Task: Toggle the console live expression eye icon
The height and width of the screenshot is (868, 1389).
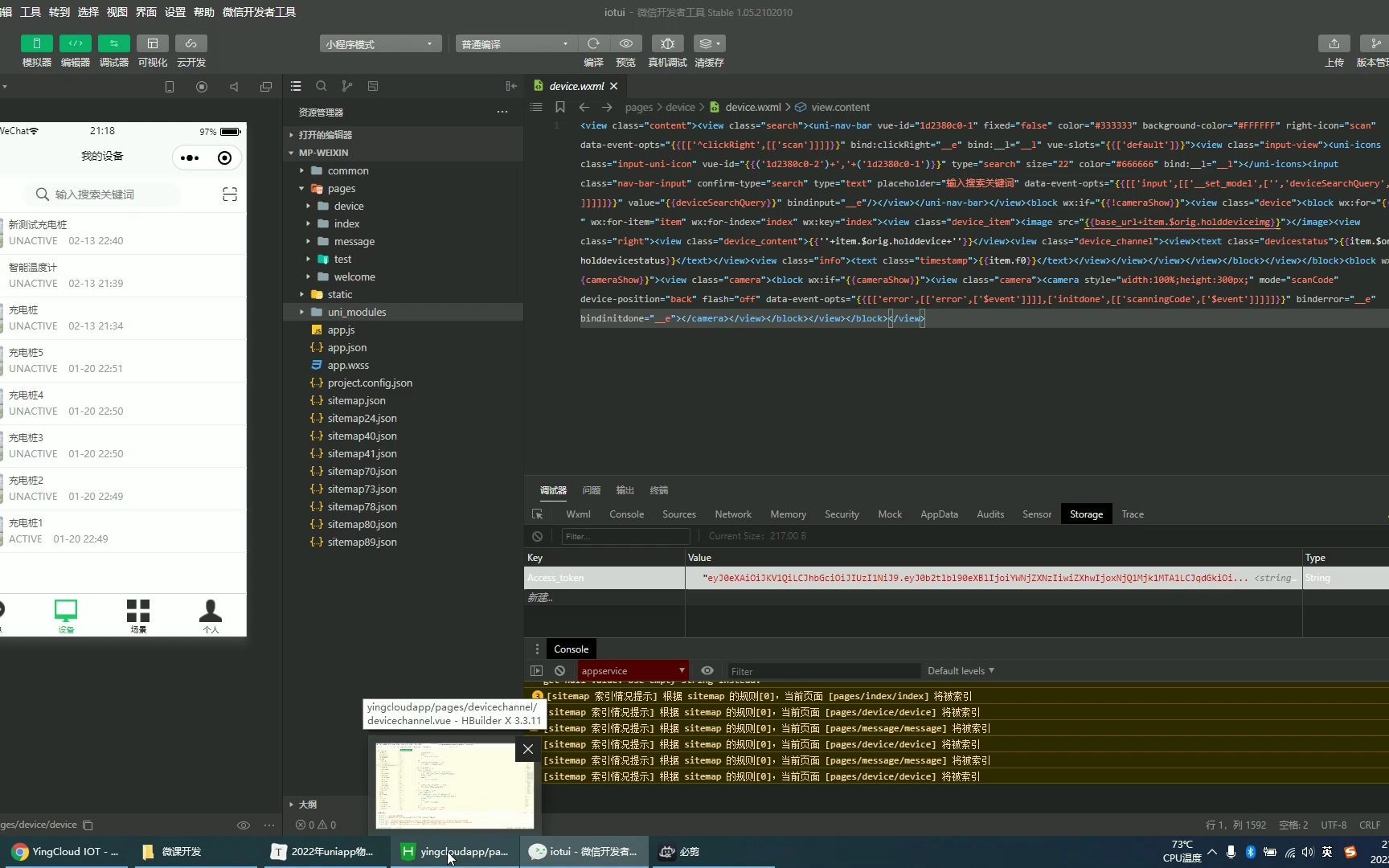Action: click(707, 671)
